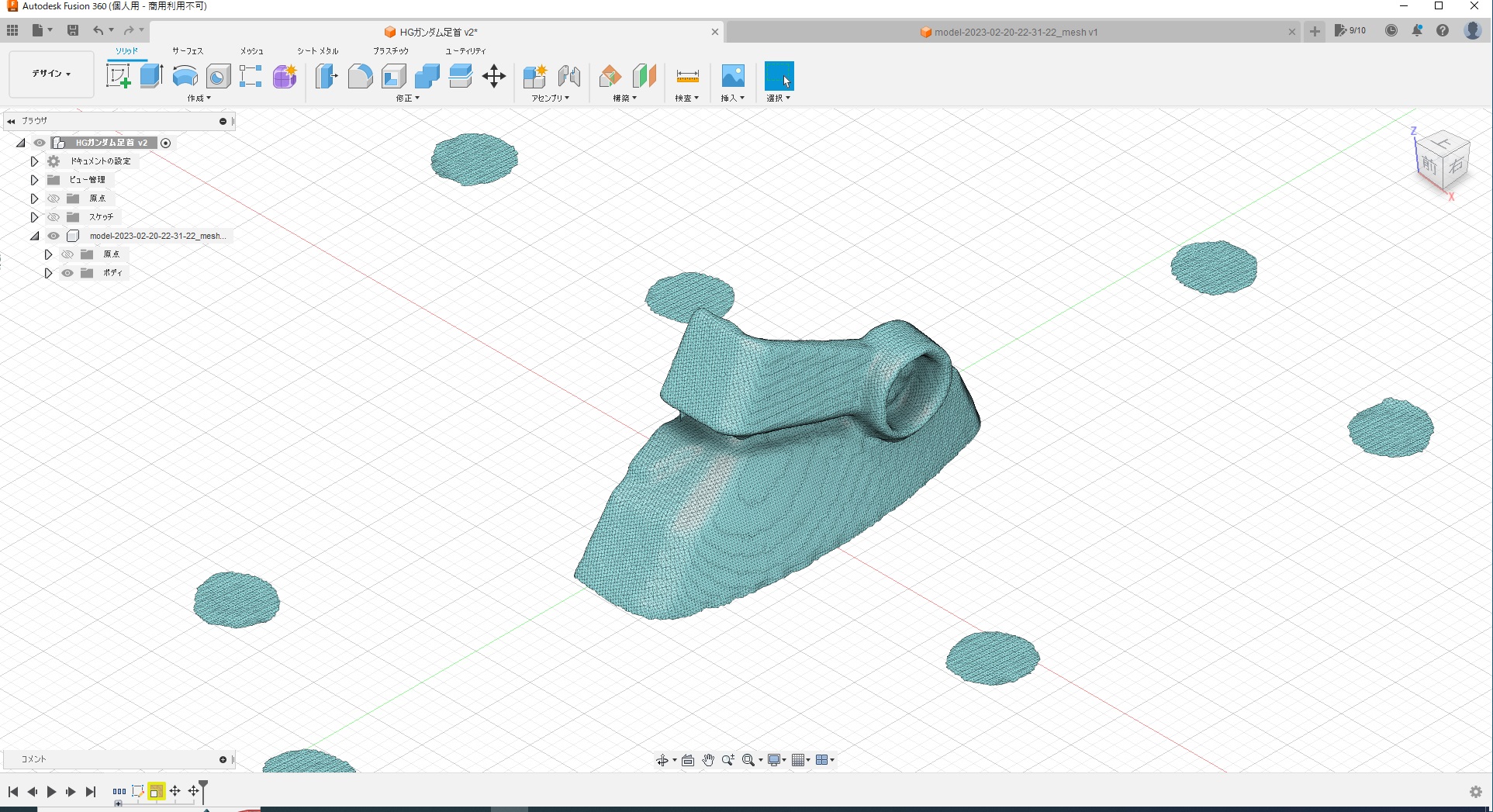1493x812 pixels.
Task: Open the 修正 menu label
Action: [x=407, y=98]
